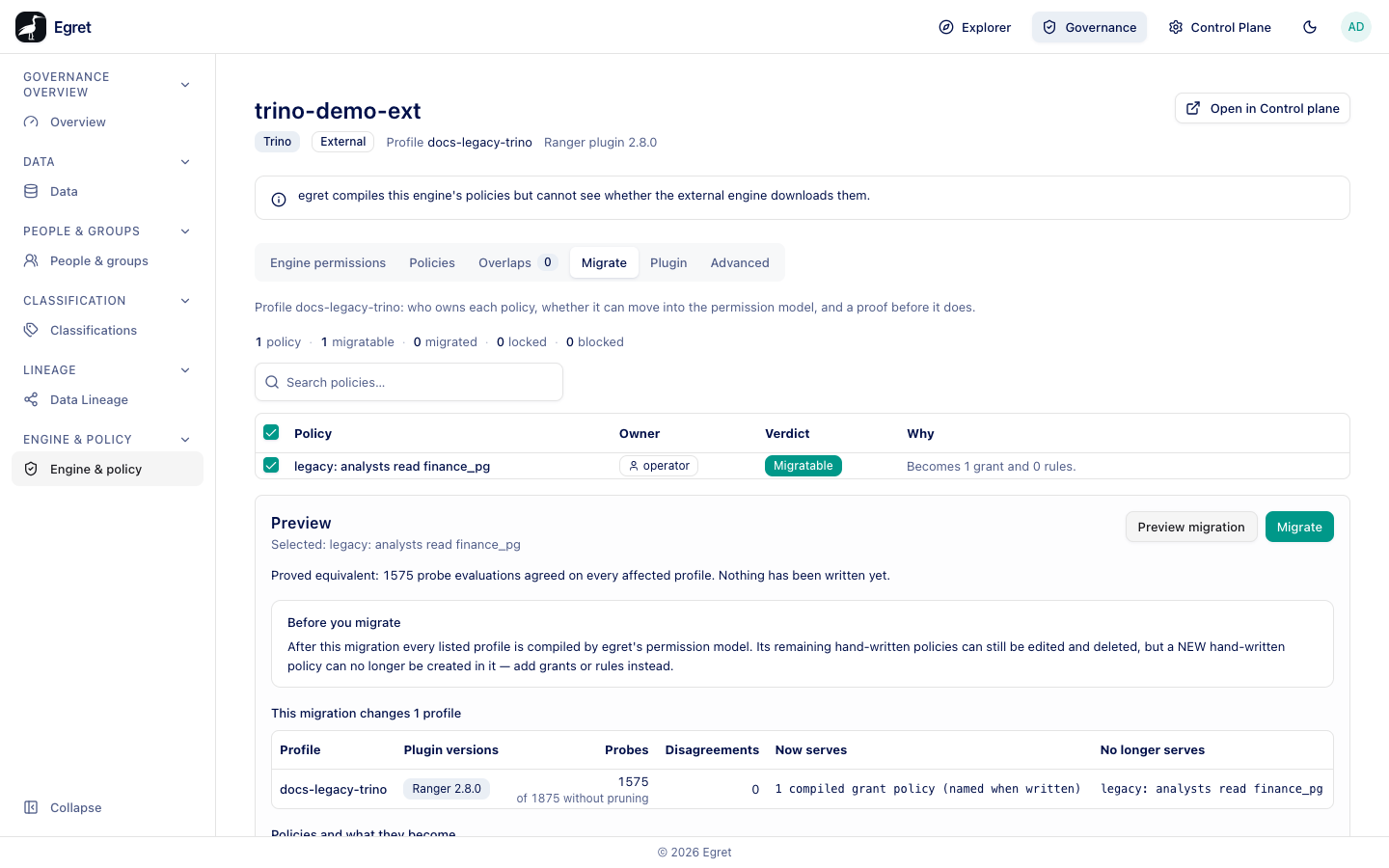Click the search magnifier icon
This screenshot has height=868, width=1389.
coord(272,382)
